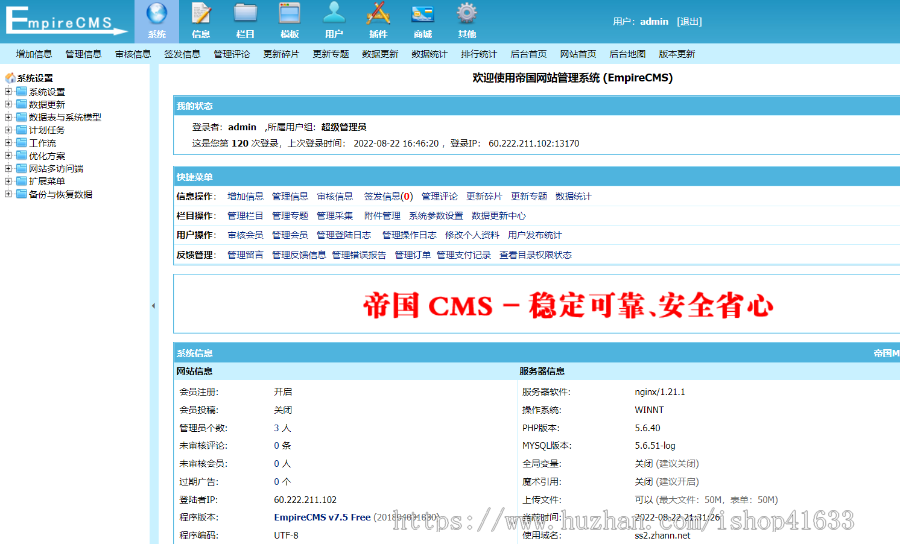
Task: Select 增加信息 in the sub menu bar
Action: point(34,54)
